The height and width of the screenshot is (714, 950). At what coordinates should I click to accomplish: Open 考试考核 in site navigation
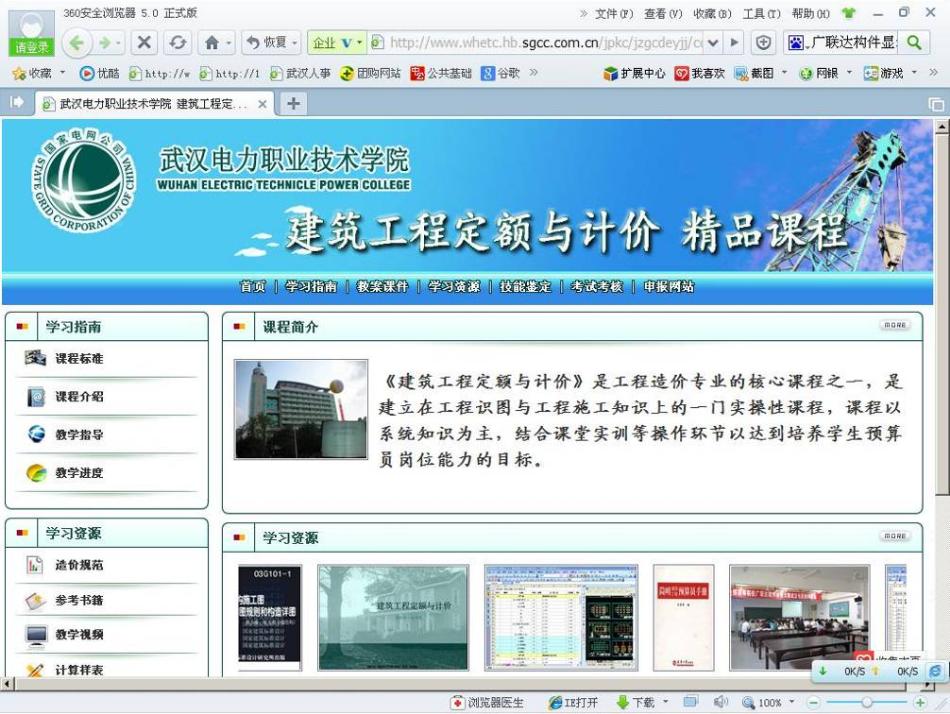[x=597, y=286]
